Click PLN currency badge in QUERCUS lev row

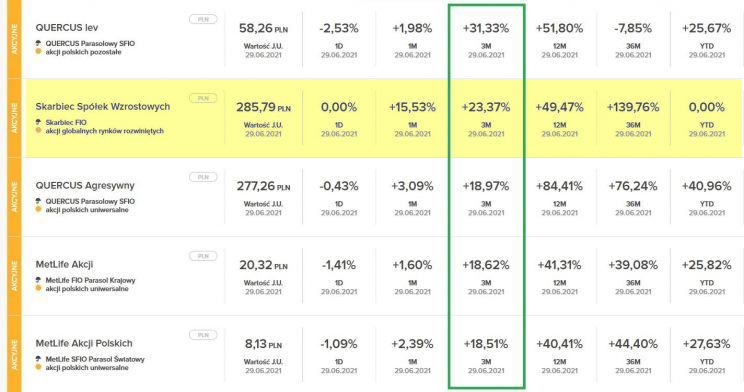pyautogui.click(x=203, y=19)
